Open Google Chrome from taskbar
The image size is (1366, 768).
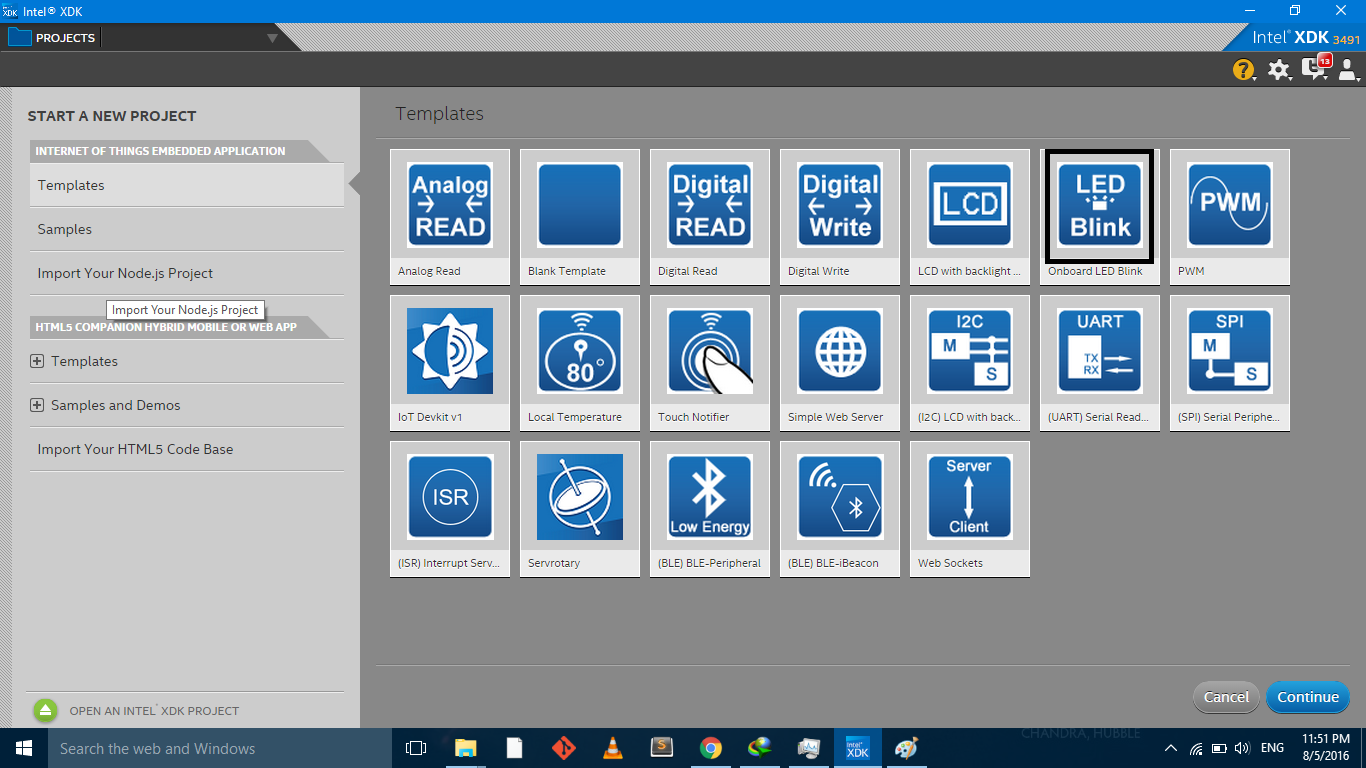(x=711, y=748)
